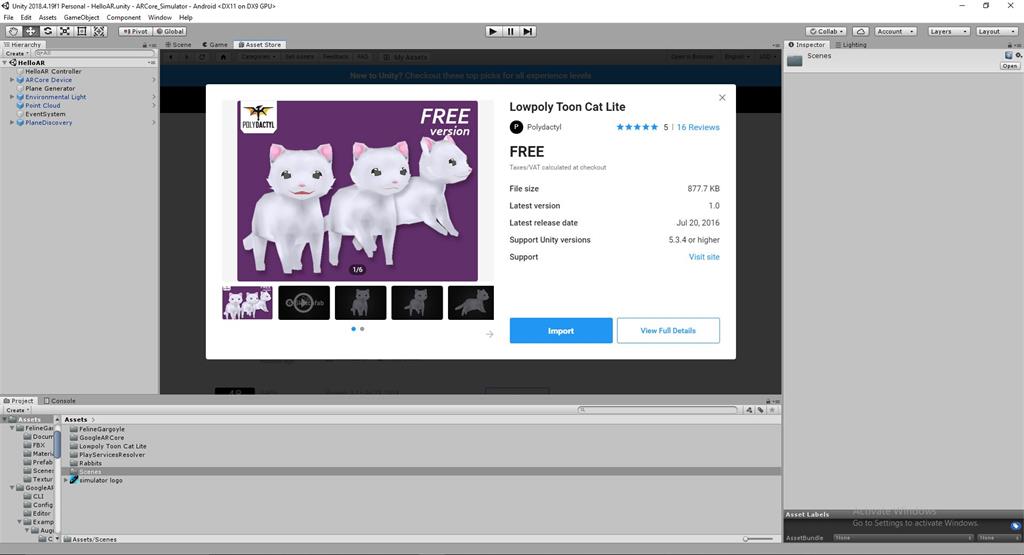This screenshot has width=1024, height=555.
Task: Toggle Global/Local handle rotation
Action: [170, 31]
